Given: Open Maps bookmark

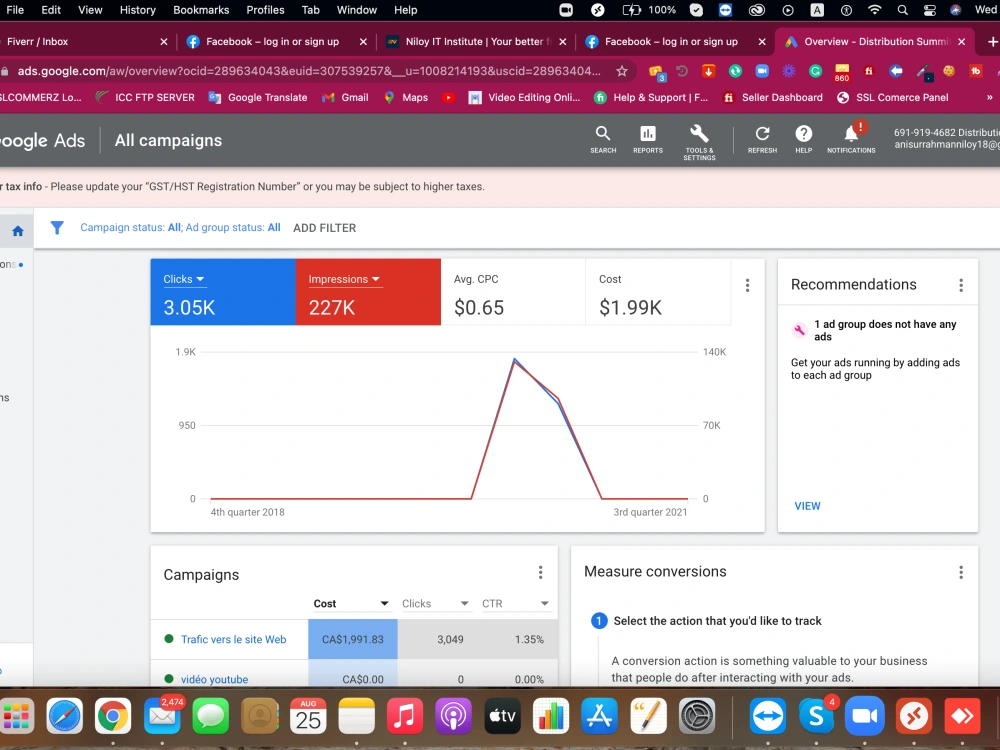Looking at the screenshot, I should (x=406, y=98).
